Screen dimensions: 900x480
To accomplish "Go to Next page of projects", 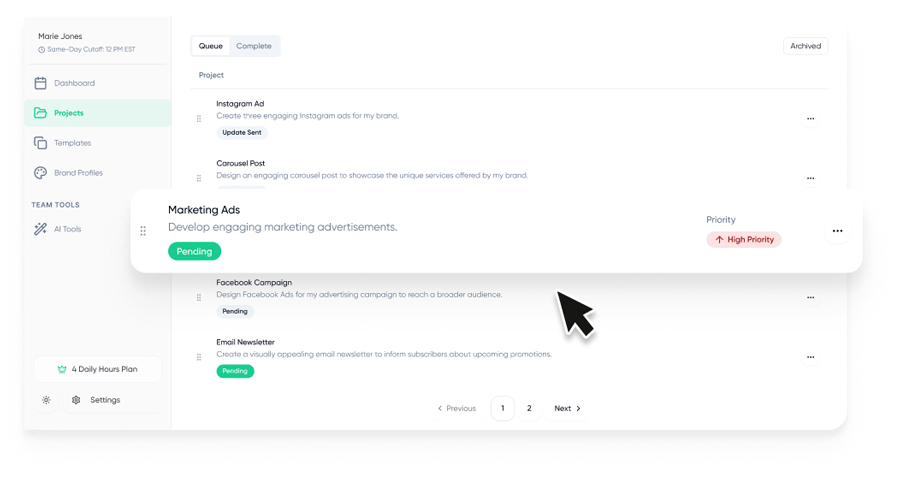I will click(x=567, y=408).
